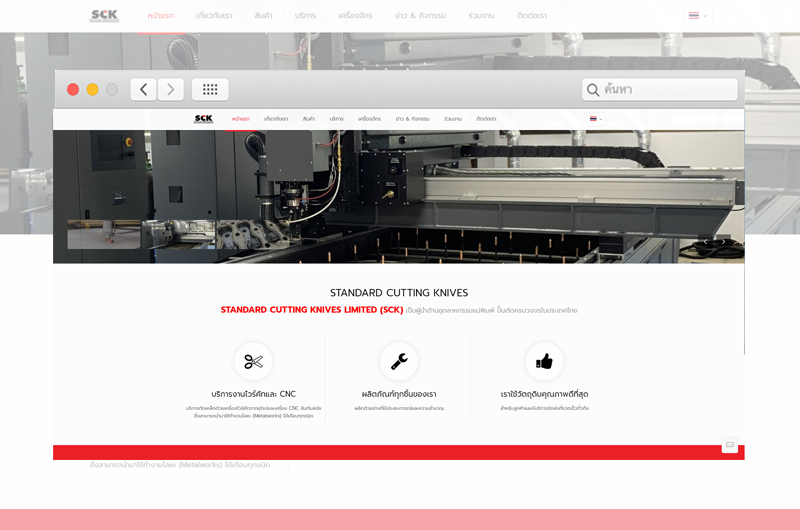Click the magnifier icon in the ค้นหา box

click(x=592, y=90)
